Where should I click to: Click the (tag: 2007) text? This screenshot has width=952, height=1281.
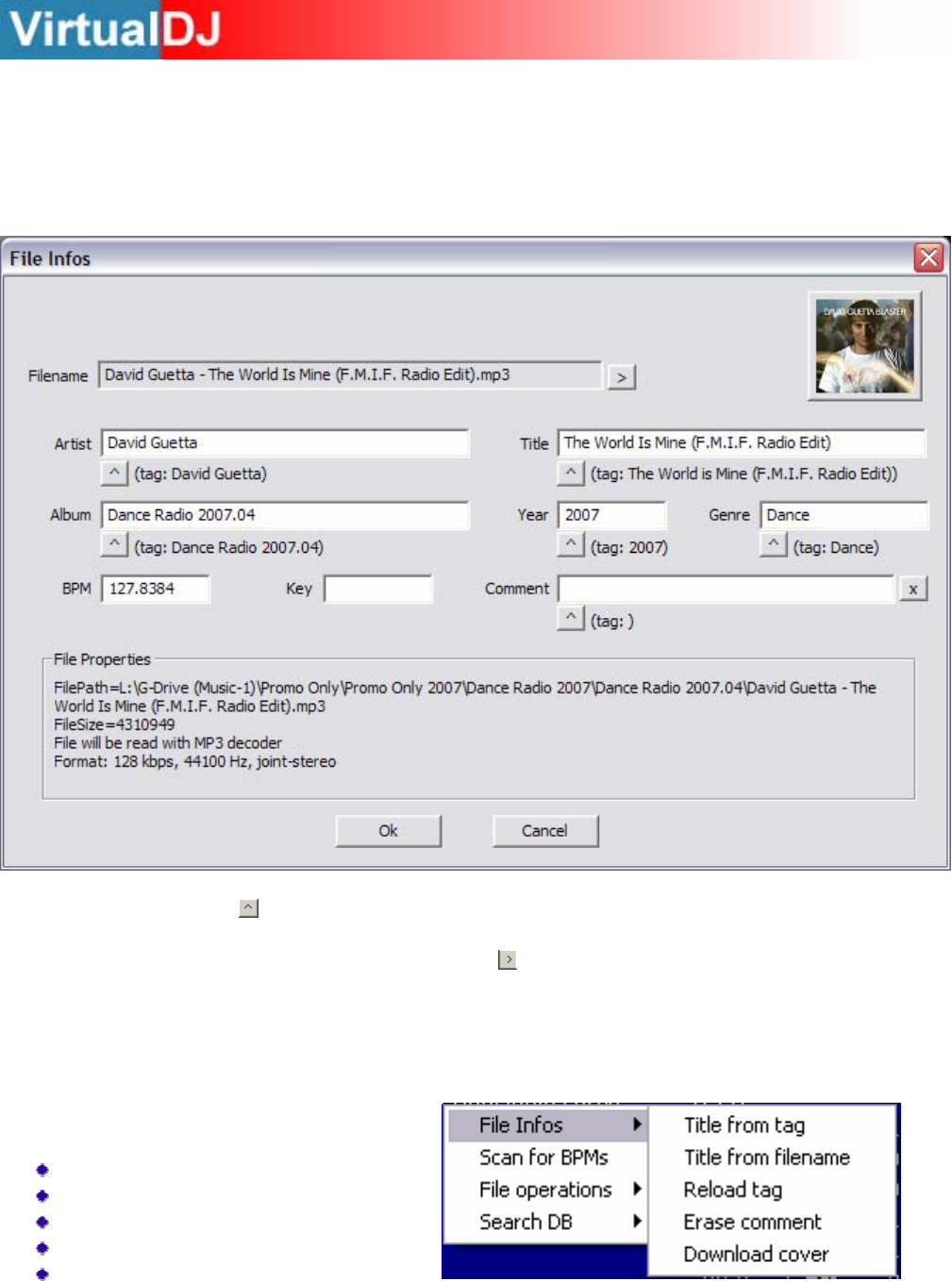click(629, 547)
